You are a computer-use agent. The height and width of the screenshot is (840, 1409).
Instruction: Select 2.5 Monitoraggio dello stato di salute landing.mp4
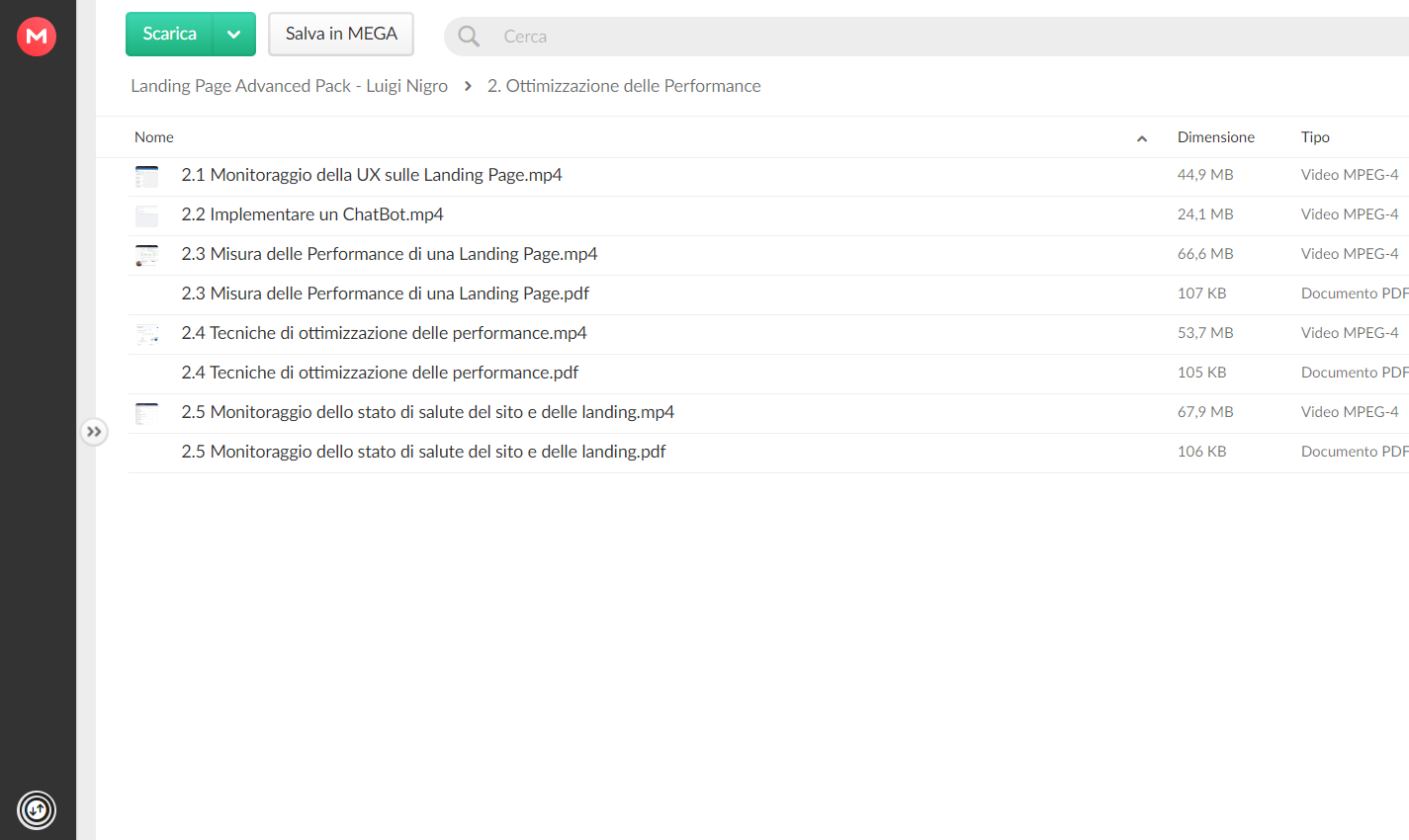[x=428, y=412]
